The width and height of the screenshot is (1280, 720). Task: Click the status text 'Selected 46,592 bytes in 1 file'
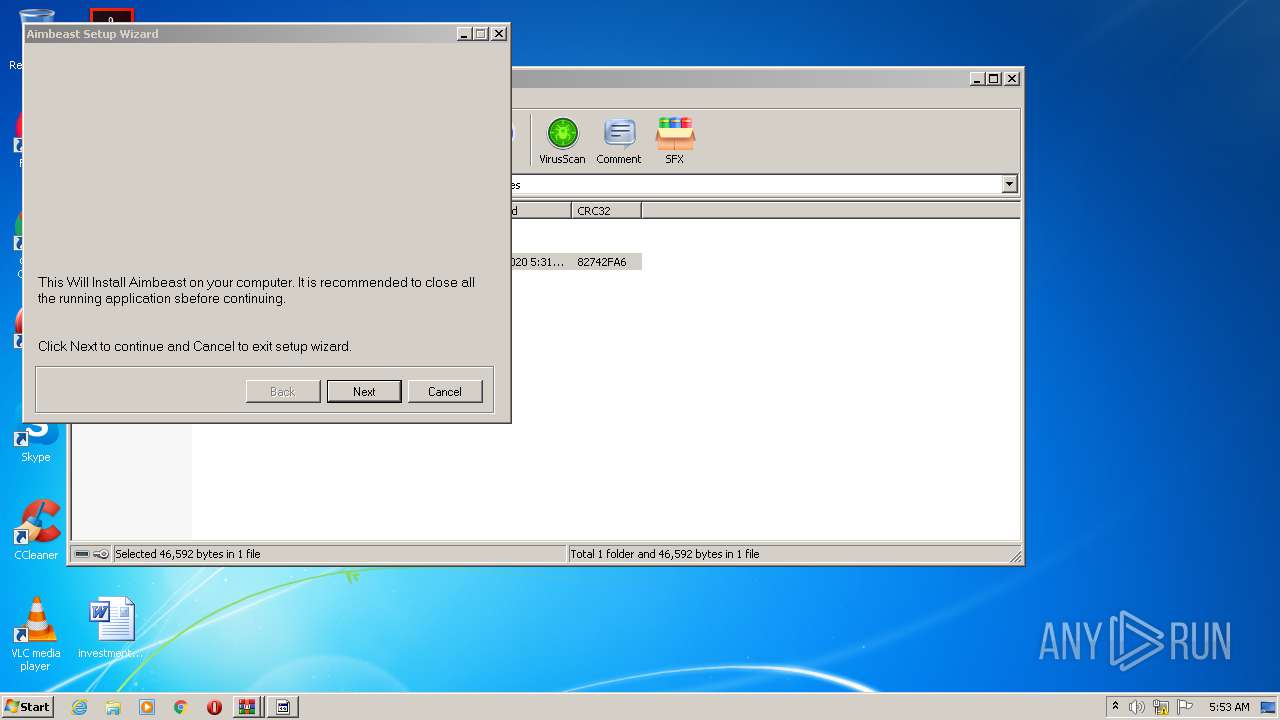[x=188, y=554]
